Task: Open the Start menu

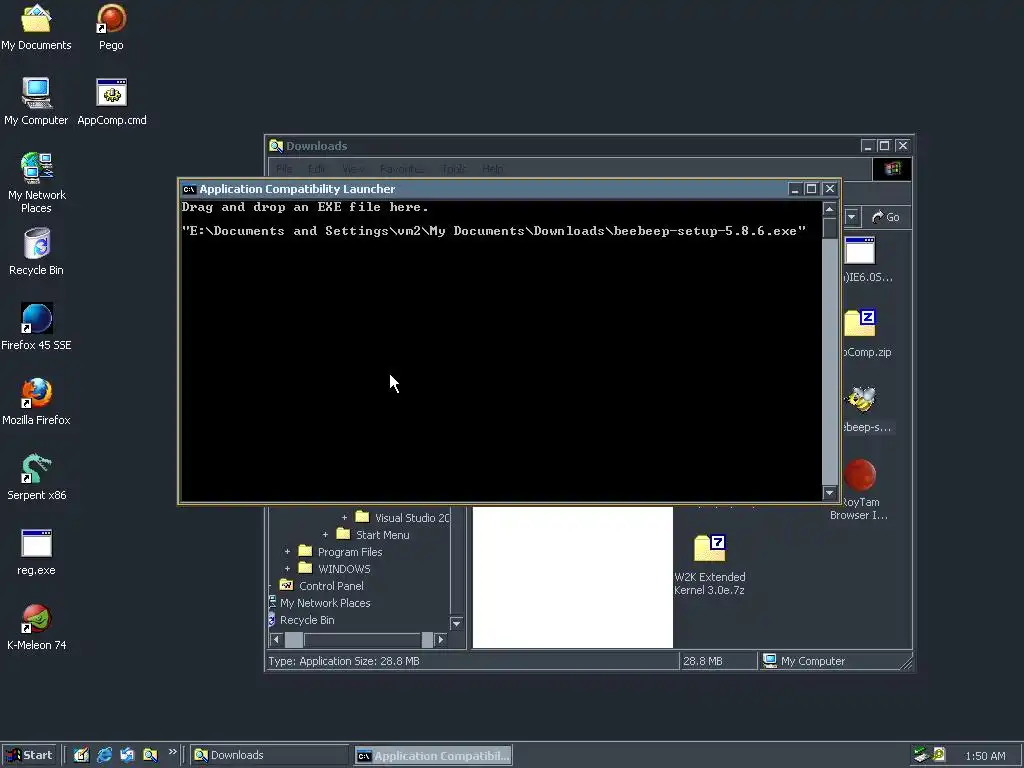Action: [30, 755]
